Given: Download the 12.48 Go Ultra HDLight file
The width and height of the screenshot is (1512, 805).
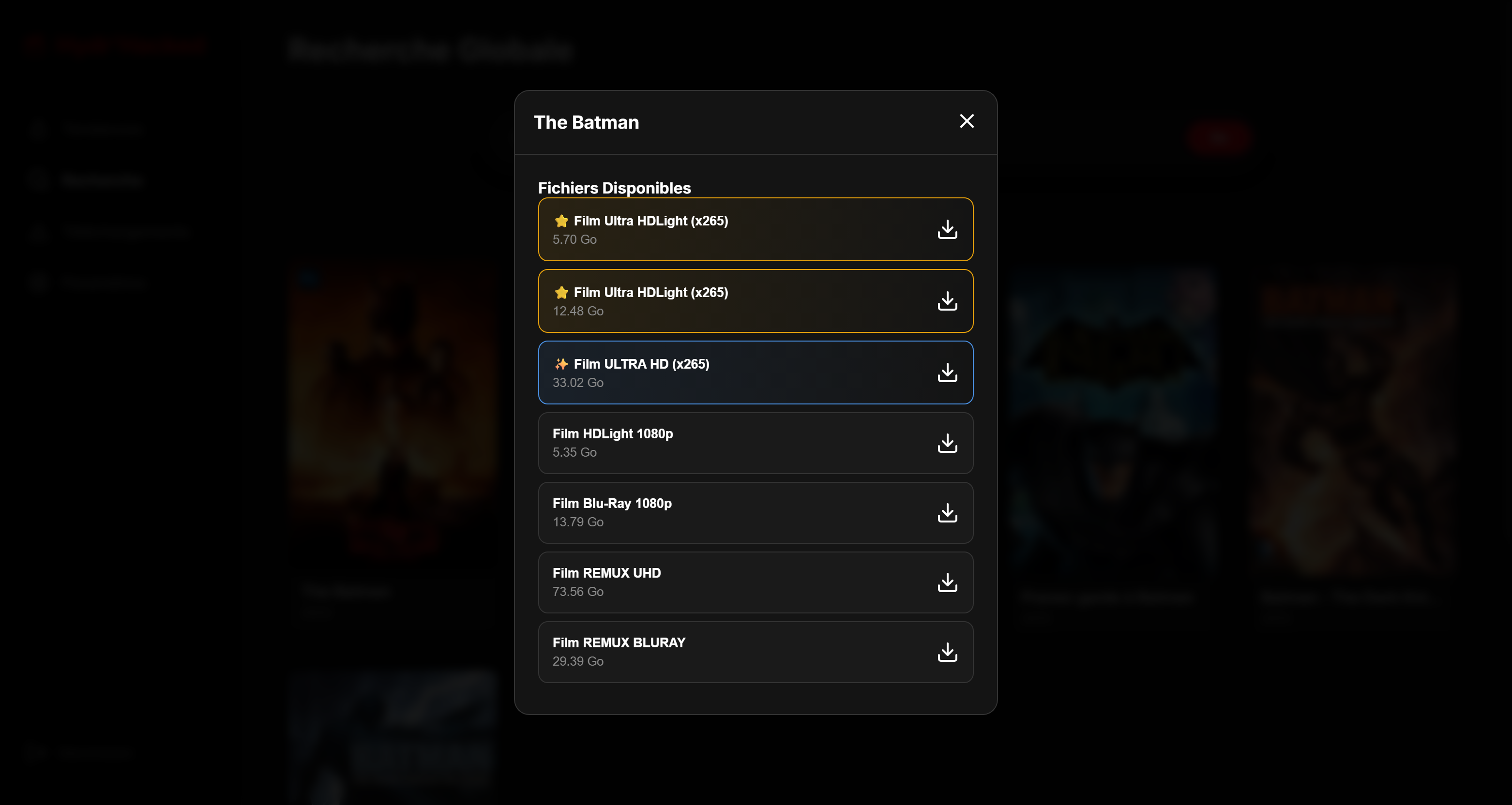Looking at the screenshot, I should pos(947,301).
